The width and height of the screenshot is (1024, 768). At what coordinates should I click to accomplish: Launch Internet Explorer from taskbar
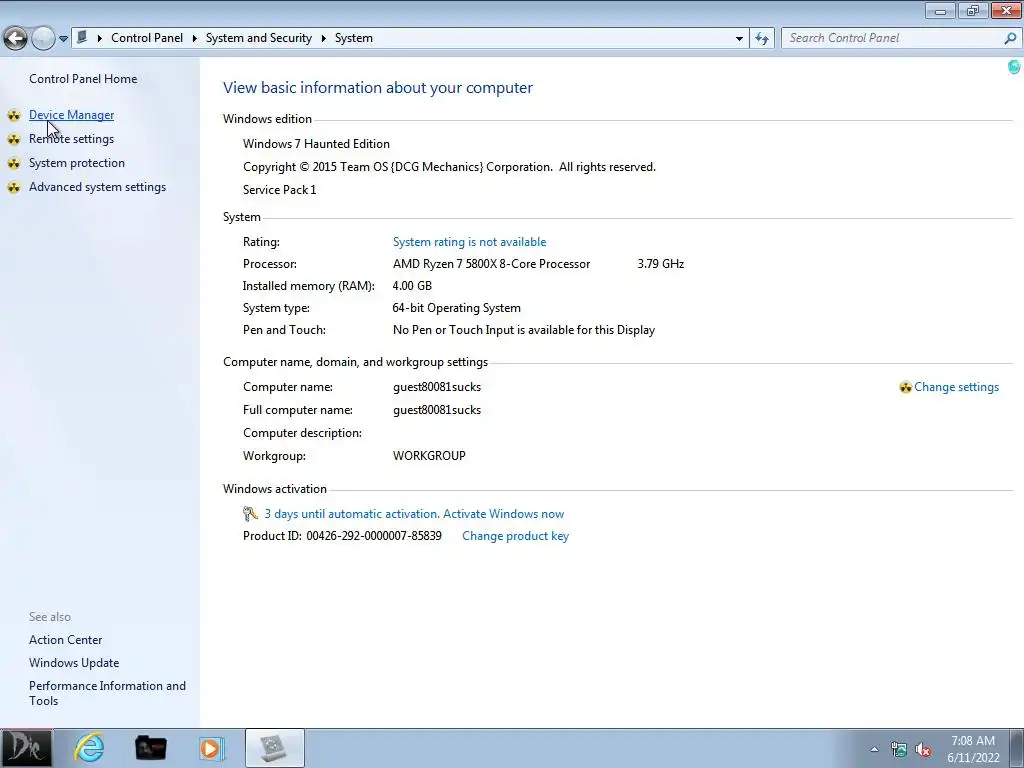tap(89, 748)
